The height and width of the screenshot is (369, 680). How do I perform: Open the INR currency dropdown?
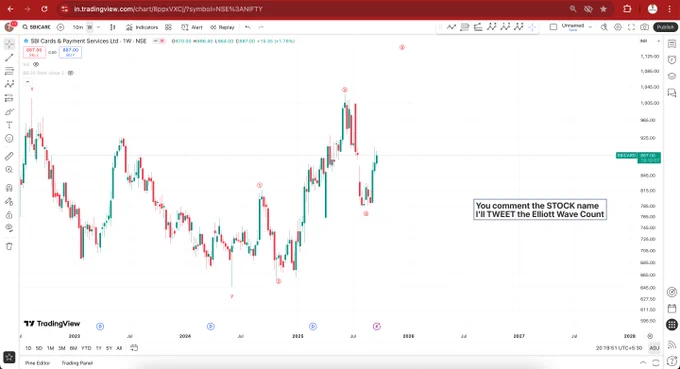pos(650,41)
